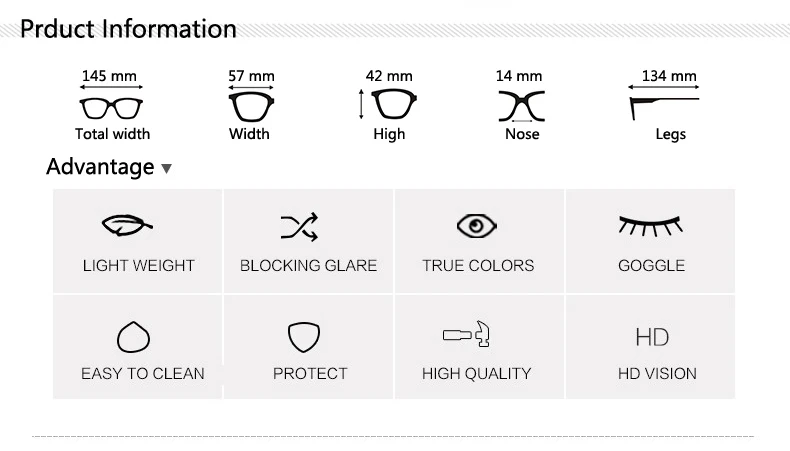Expand the Advantage section triangle
The height and width of the screenshot is (451, 790).
click(166, 168)
